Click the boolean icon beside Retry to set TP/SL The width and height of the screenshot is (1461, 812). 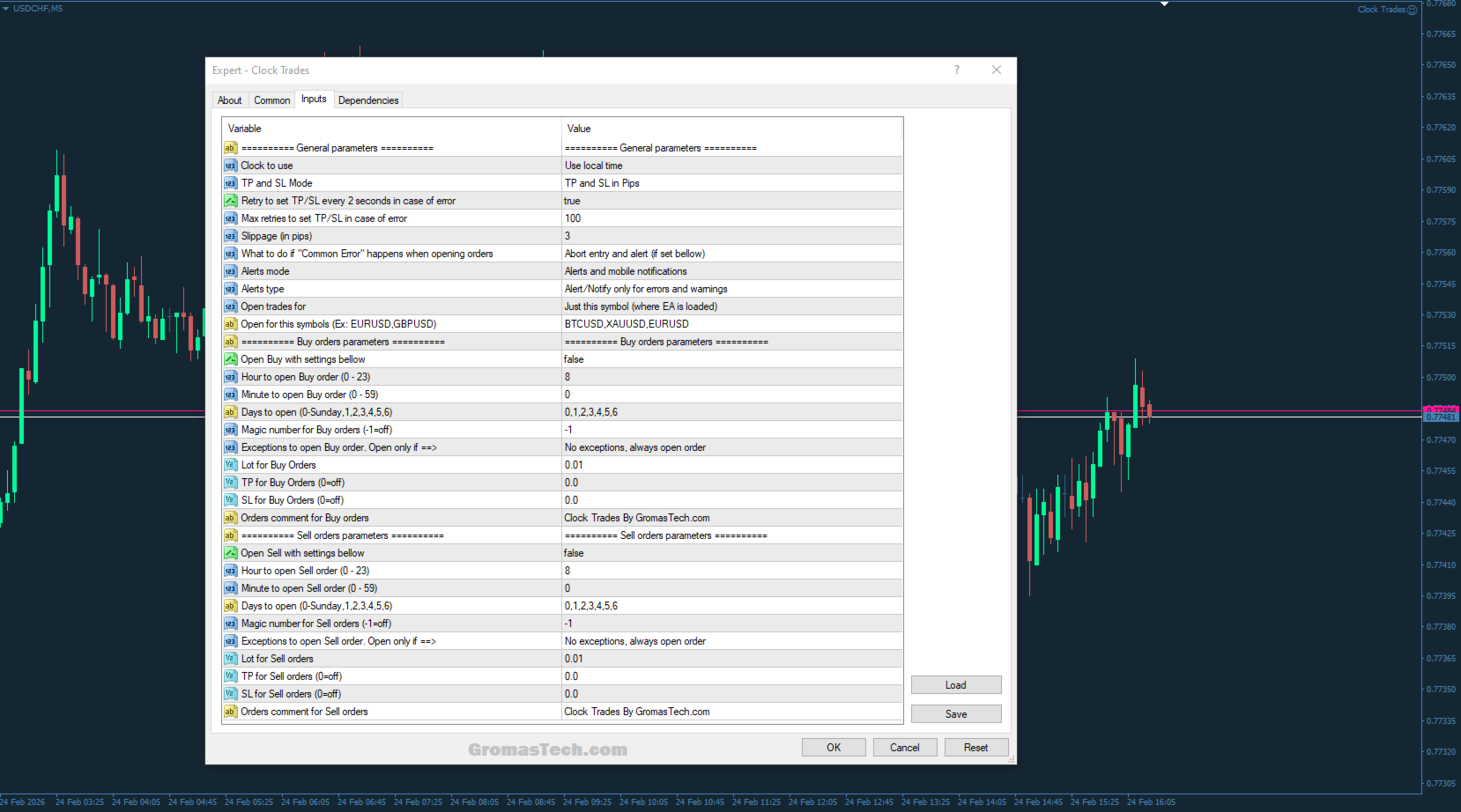coord(230,201)
